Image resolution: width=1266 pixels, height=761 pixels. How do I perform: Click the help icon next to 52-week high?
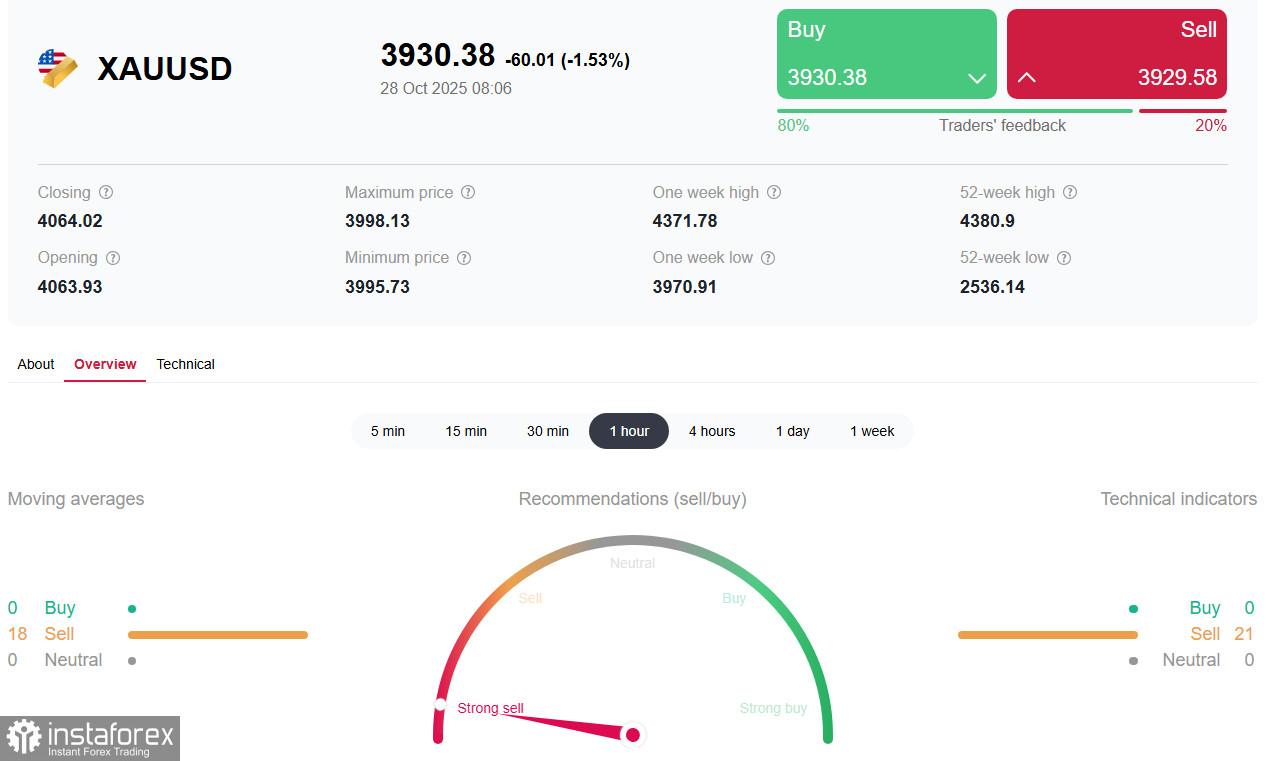click(1070, 192)
